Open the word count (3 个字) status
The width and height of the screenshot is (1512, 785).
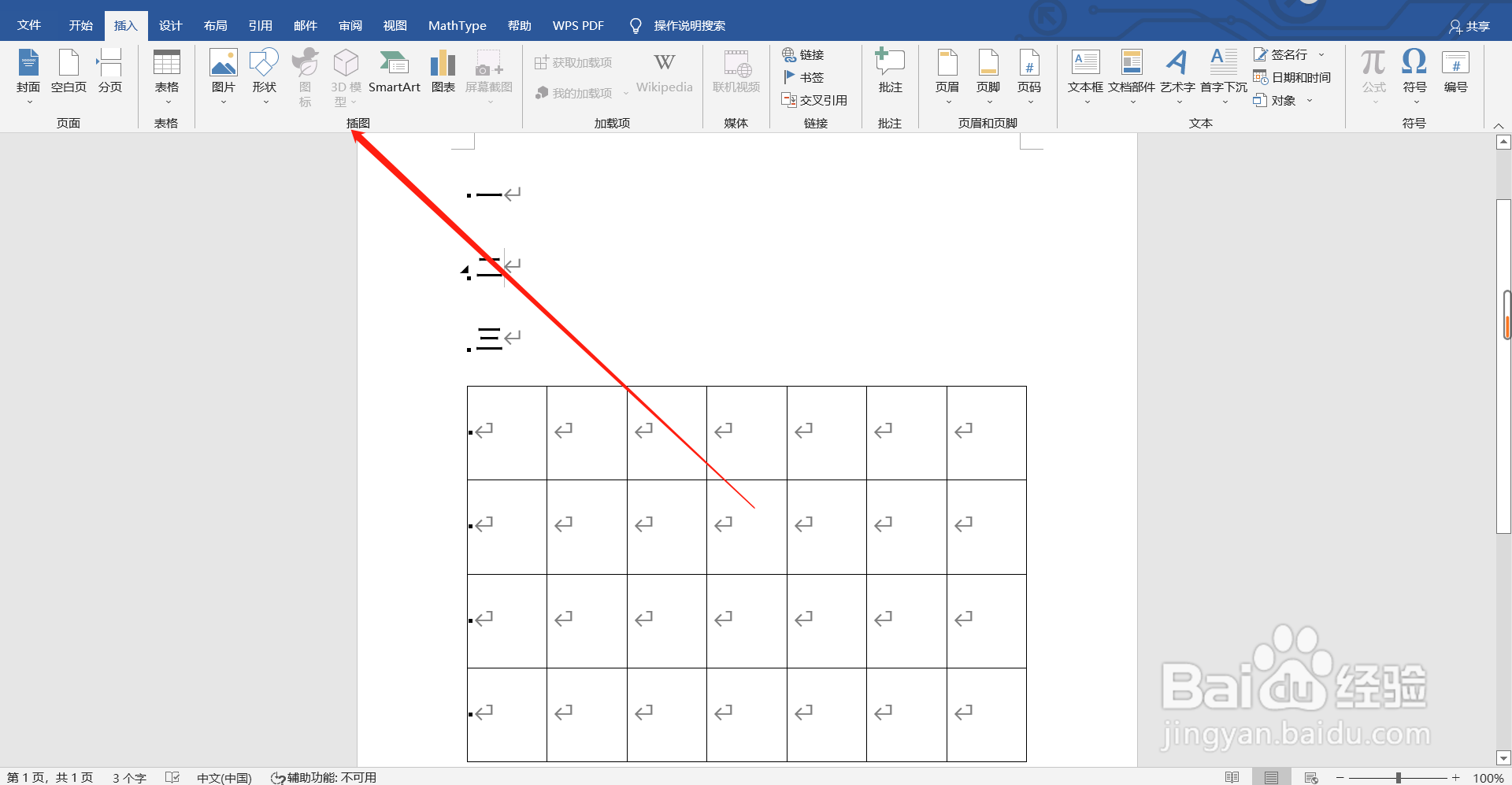129,778
